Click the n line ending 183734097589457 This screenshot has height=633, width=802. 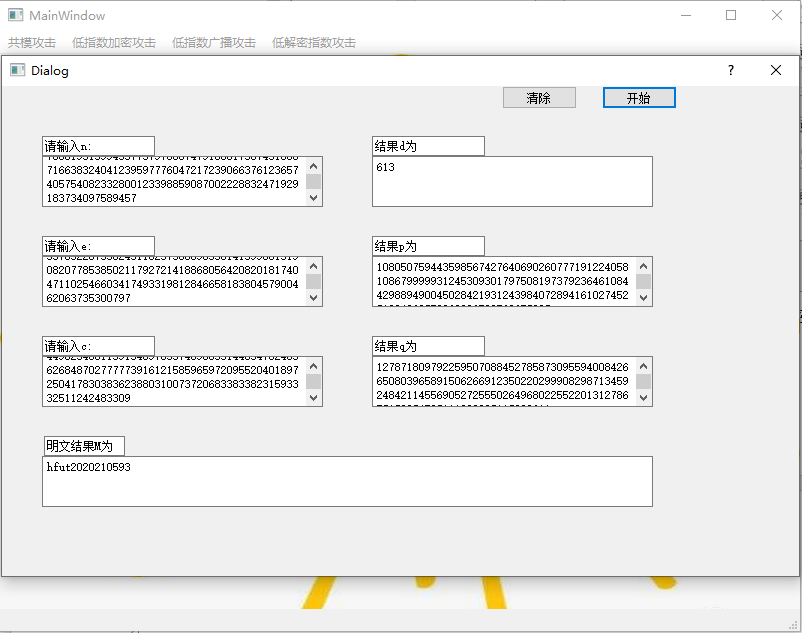tap(92, 198)
